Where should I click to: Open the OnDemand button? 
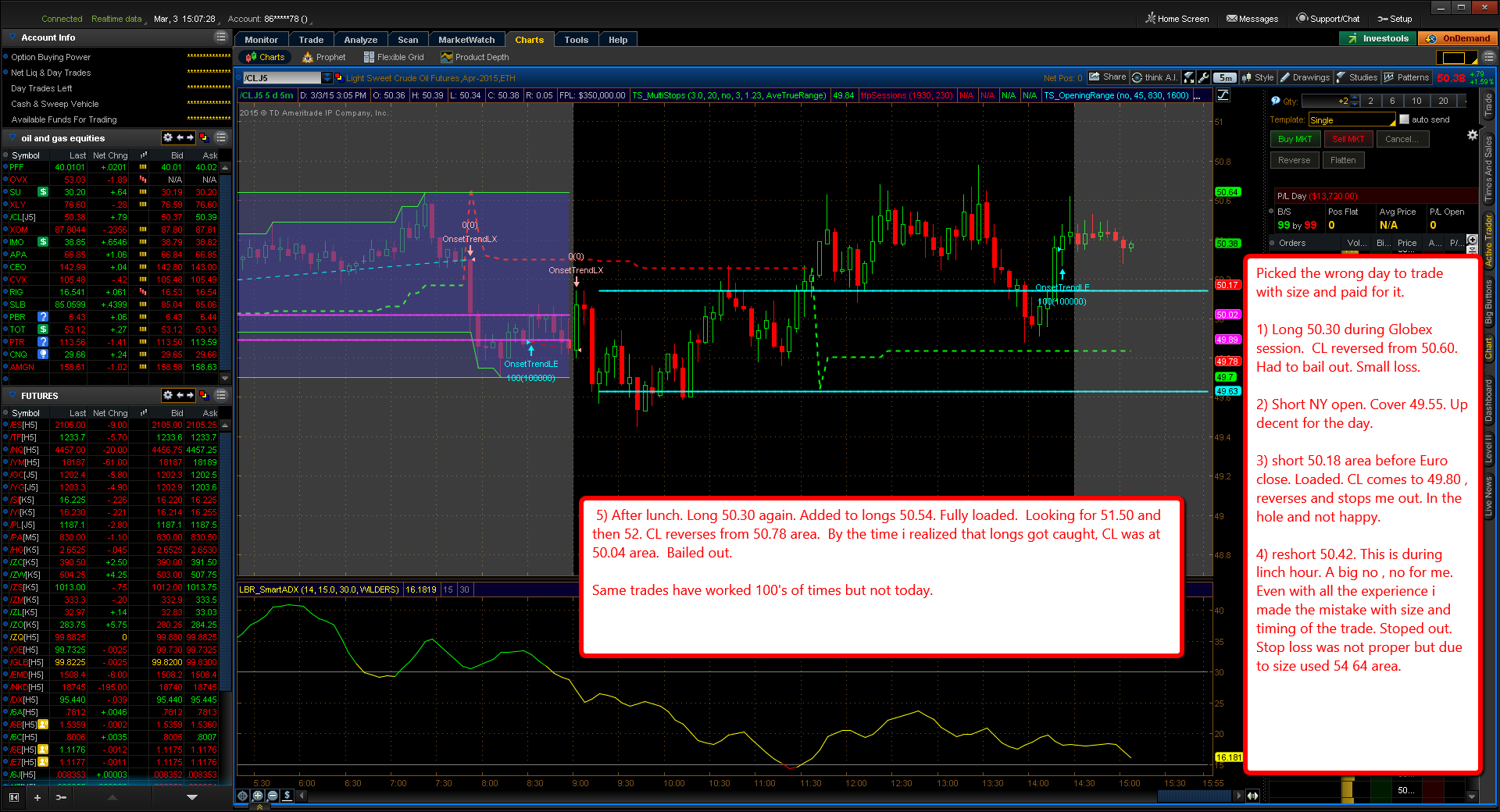(x=1457, y=38)
